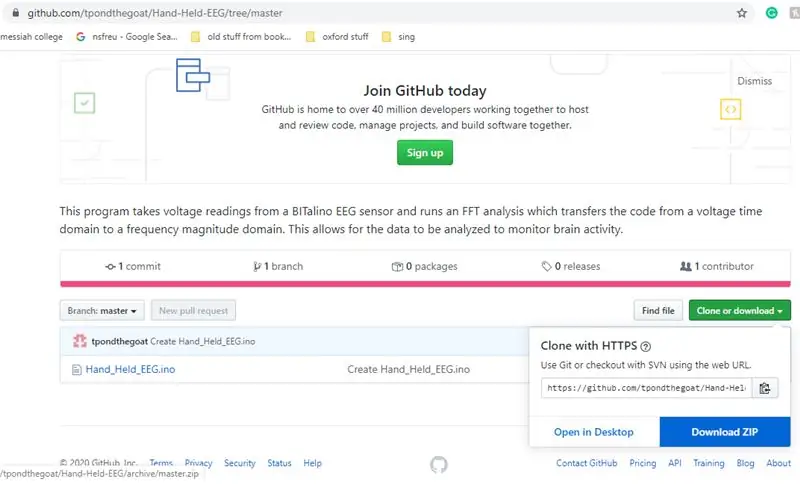Viewport: 800px width, 484px height.
Task: Click the Open in Desktop button
Action: 594,432
